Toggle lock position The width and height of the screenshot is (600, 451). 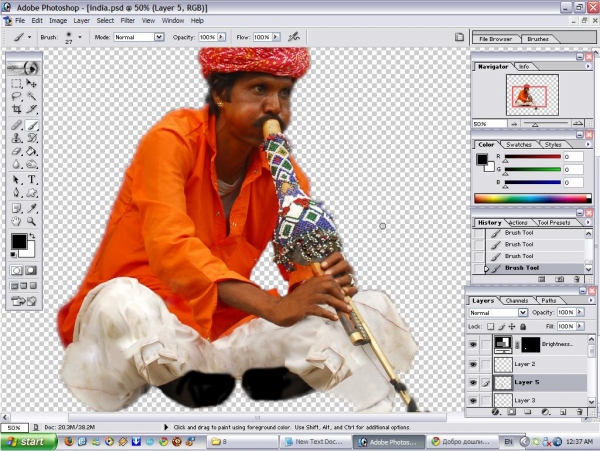click(x=512, y=326)
